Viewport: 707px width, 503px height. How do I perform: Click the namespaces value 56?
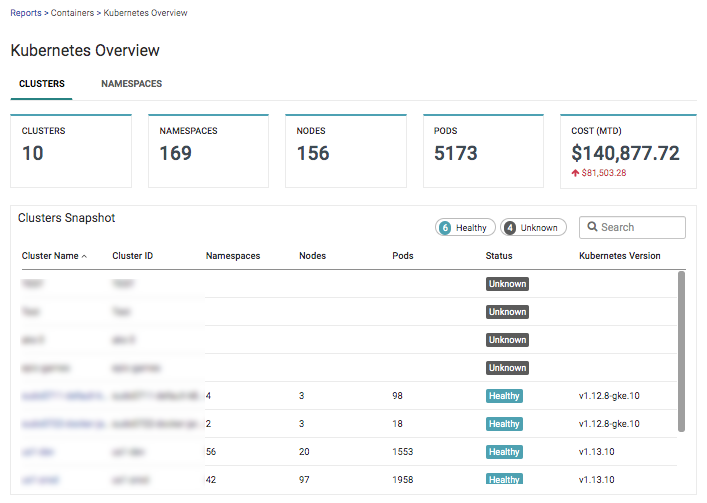point(211,452)
